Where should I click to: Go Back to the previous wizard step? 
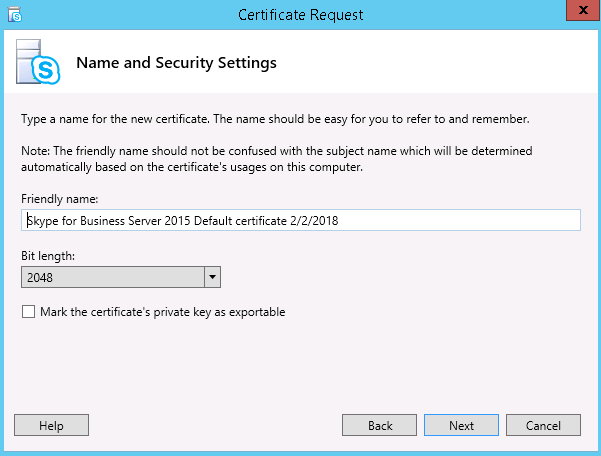pos(379,425)
